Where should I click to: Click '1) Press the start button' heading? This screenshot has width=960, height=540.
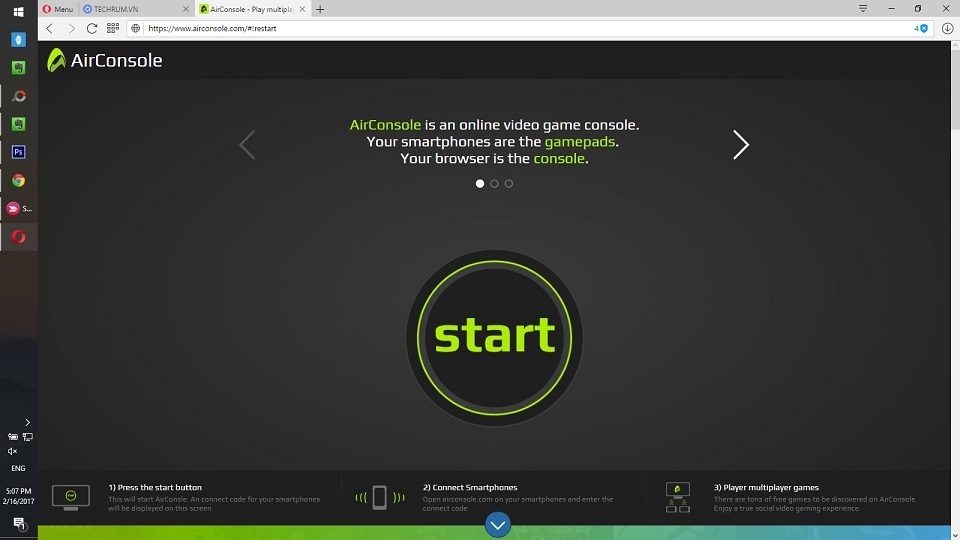click(x=155, y=487)
